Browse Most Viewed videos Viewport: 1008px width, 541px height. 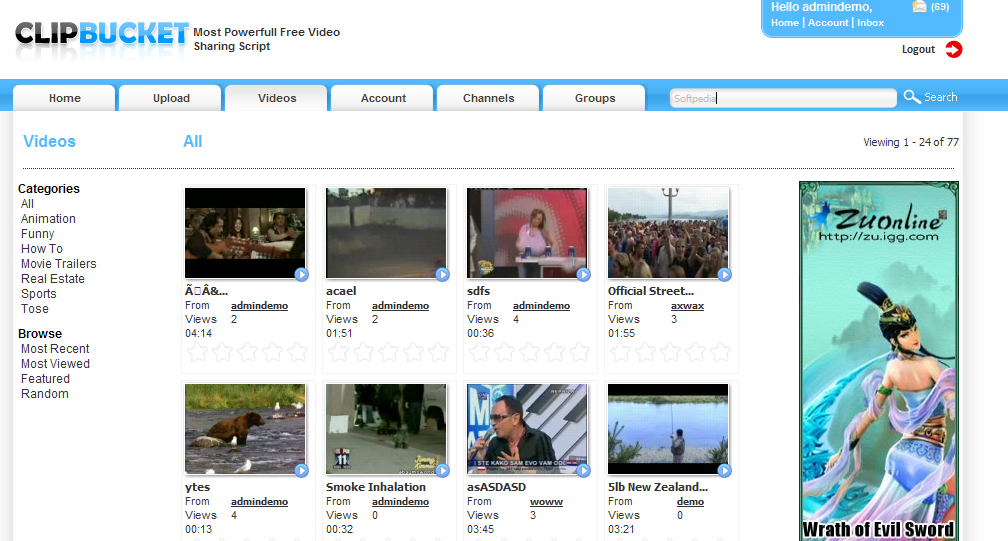[55, 364]
